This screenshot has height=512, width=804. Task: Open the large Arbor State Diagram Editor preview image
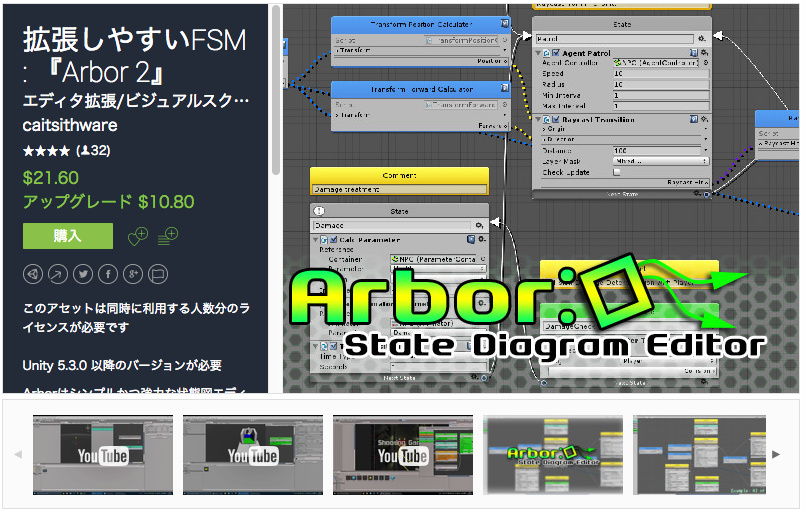pos(541,199)
